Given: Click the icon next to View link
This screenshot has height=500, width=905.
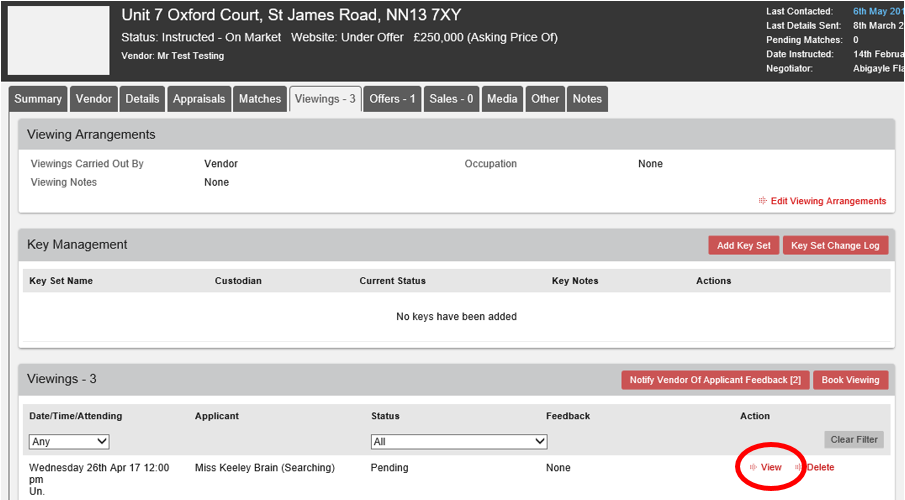Looking at the screenshot, I should (x=753, y=467).
